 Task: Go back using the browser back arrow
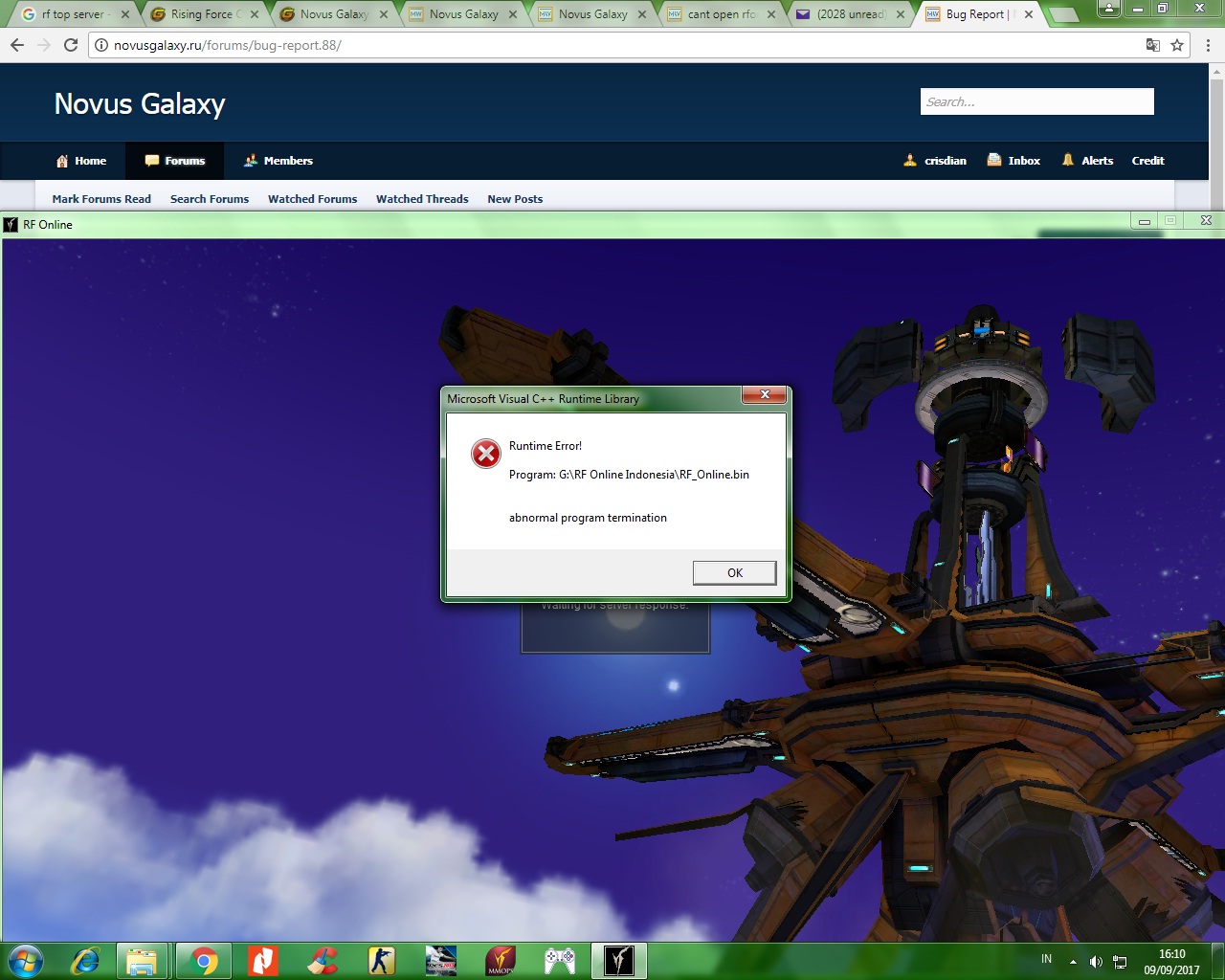click(17, 45)
